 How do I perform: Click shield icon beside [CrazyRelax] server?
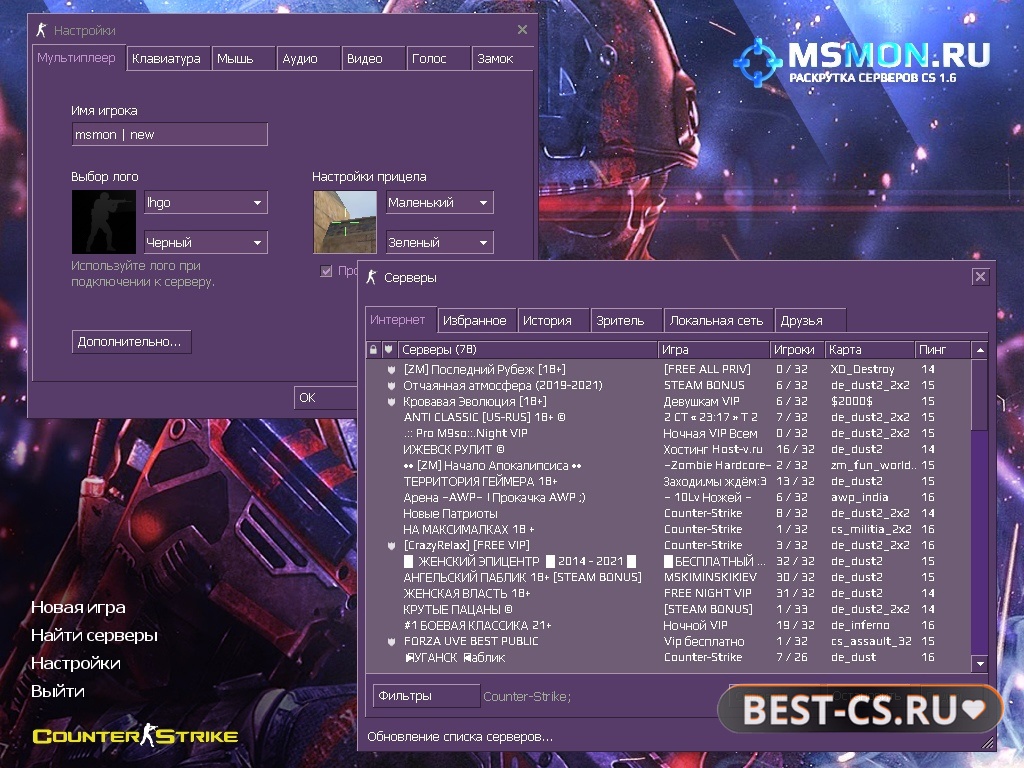(391, 545)
